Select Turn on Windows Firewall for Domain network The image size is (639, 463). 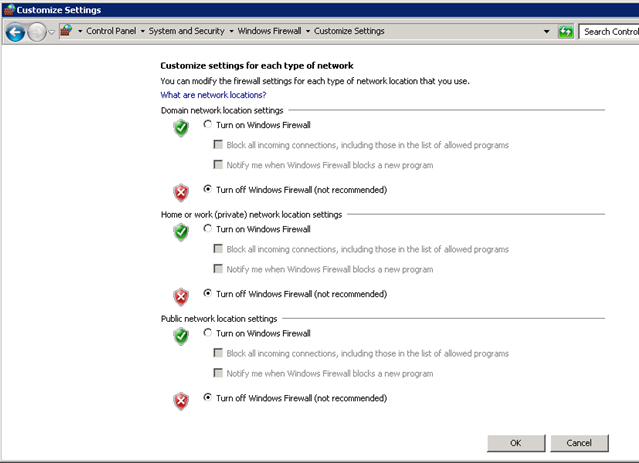[207, 124]
